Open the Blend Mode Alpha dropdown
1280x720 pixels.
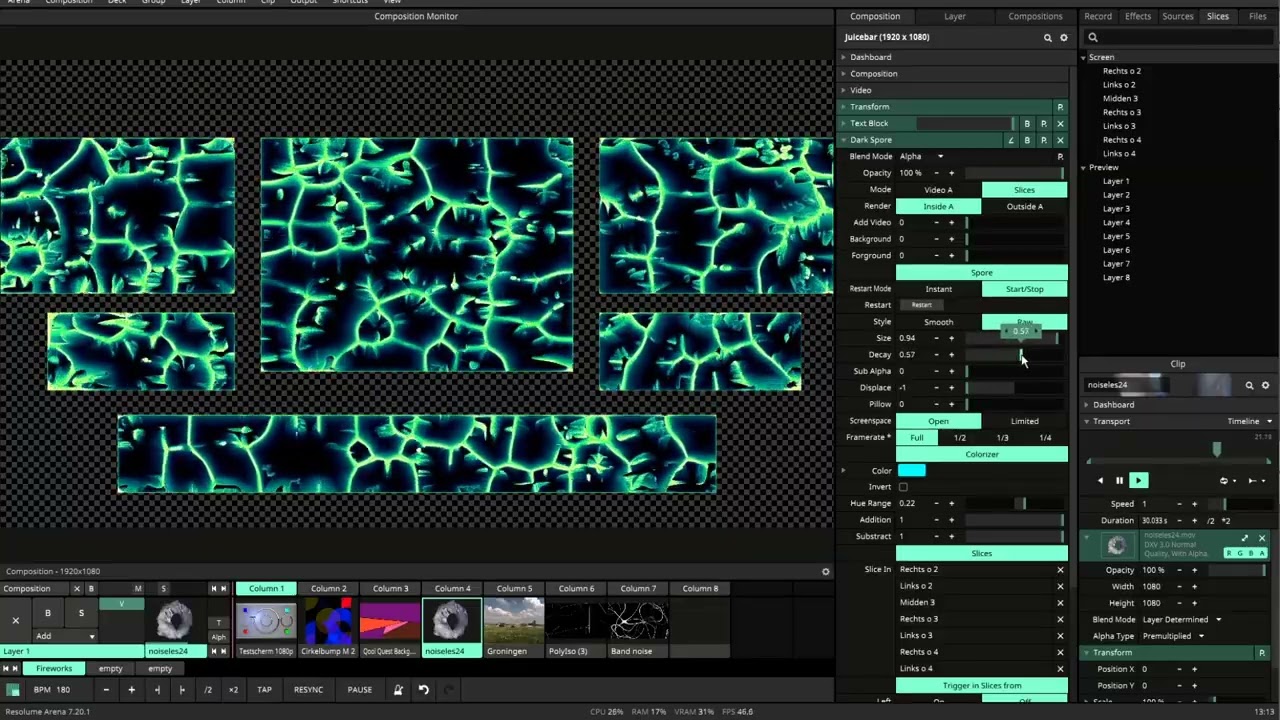921,157
